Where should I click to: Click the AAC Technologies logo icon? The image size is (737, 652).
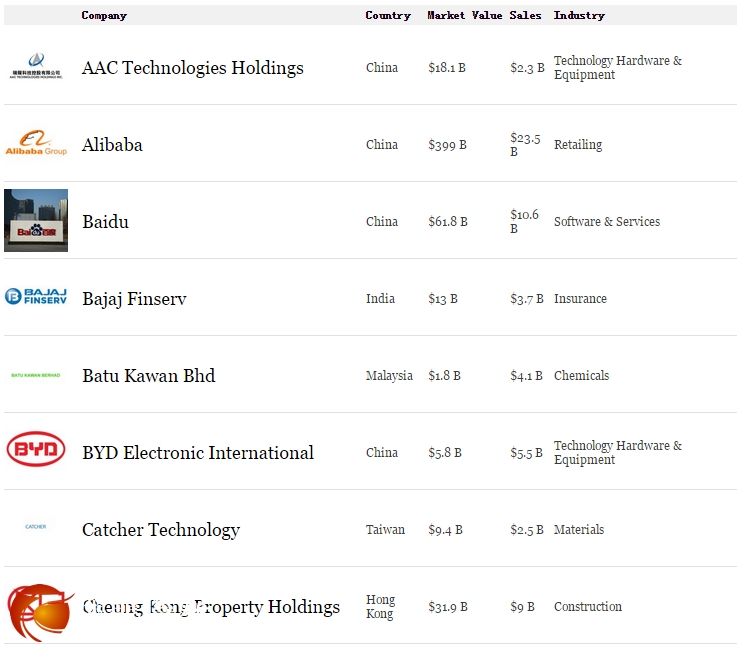coord(36,66)
